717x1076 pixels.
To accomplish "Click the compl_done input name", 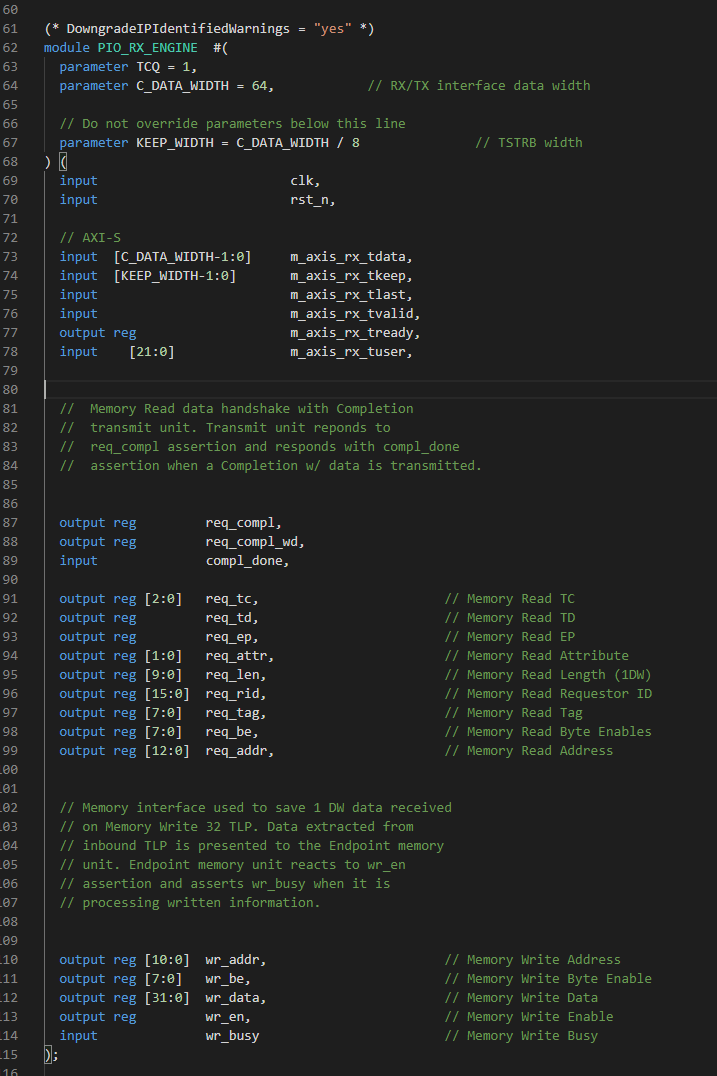I will pyautogui.click(x=244, y=561).
